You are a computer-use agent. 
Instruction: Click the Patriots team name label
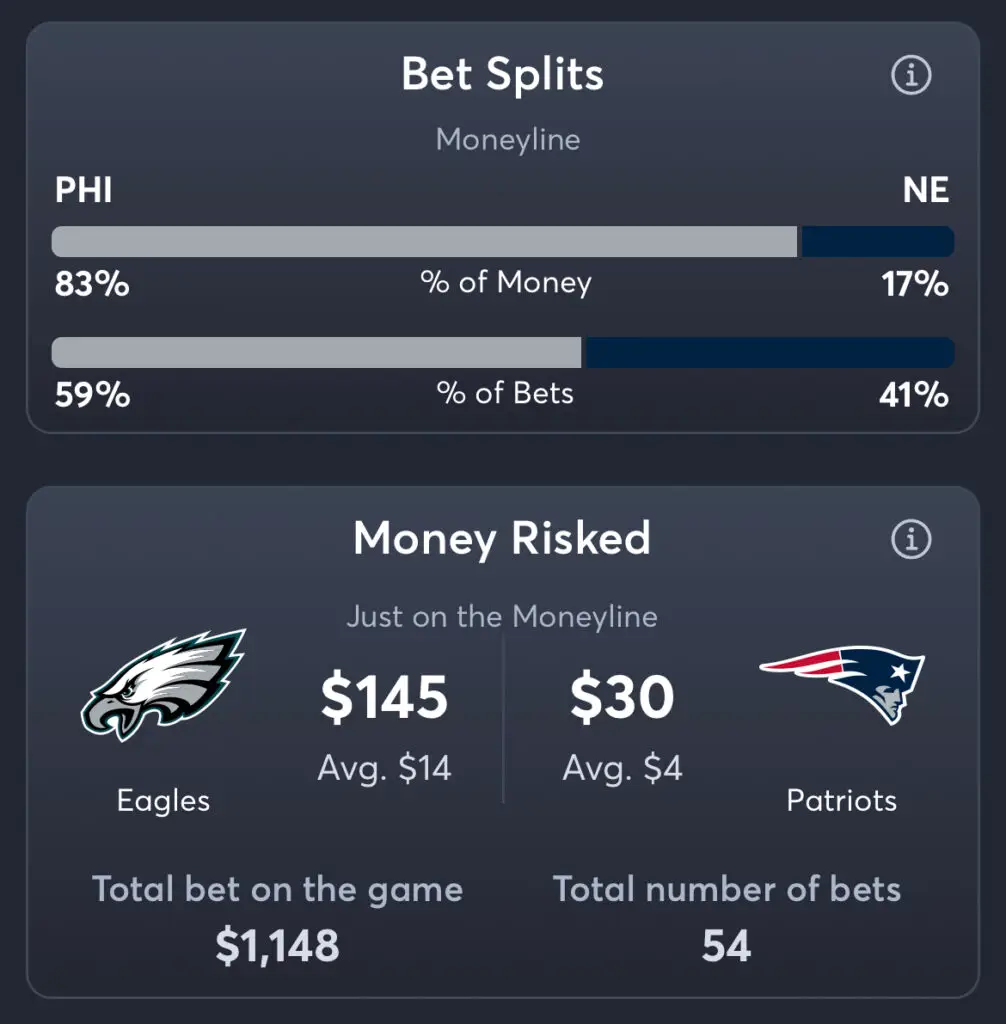841,801
